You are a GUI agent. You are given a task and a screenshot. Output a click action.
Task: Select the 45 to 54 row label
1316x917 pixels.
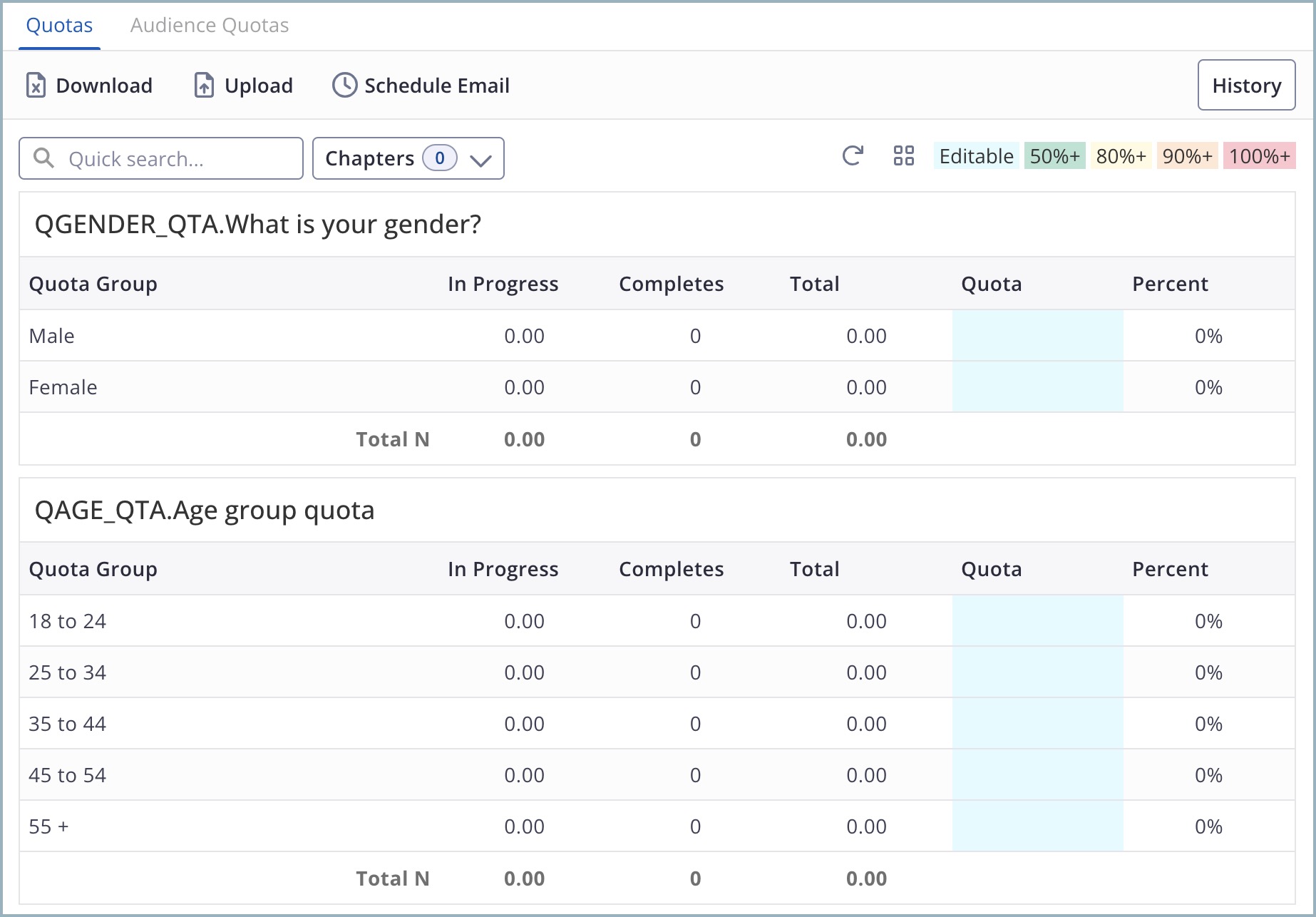coord(68,775)
